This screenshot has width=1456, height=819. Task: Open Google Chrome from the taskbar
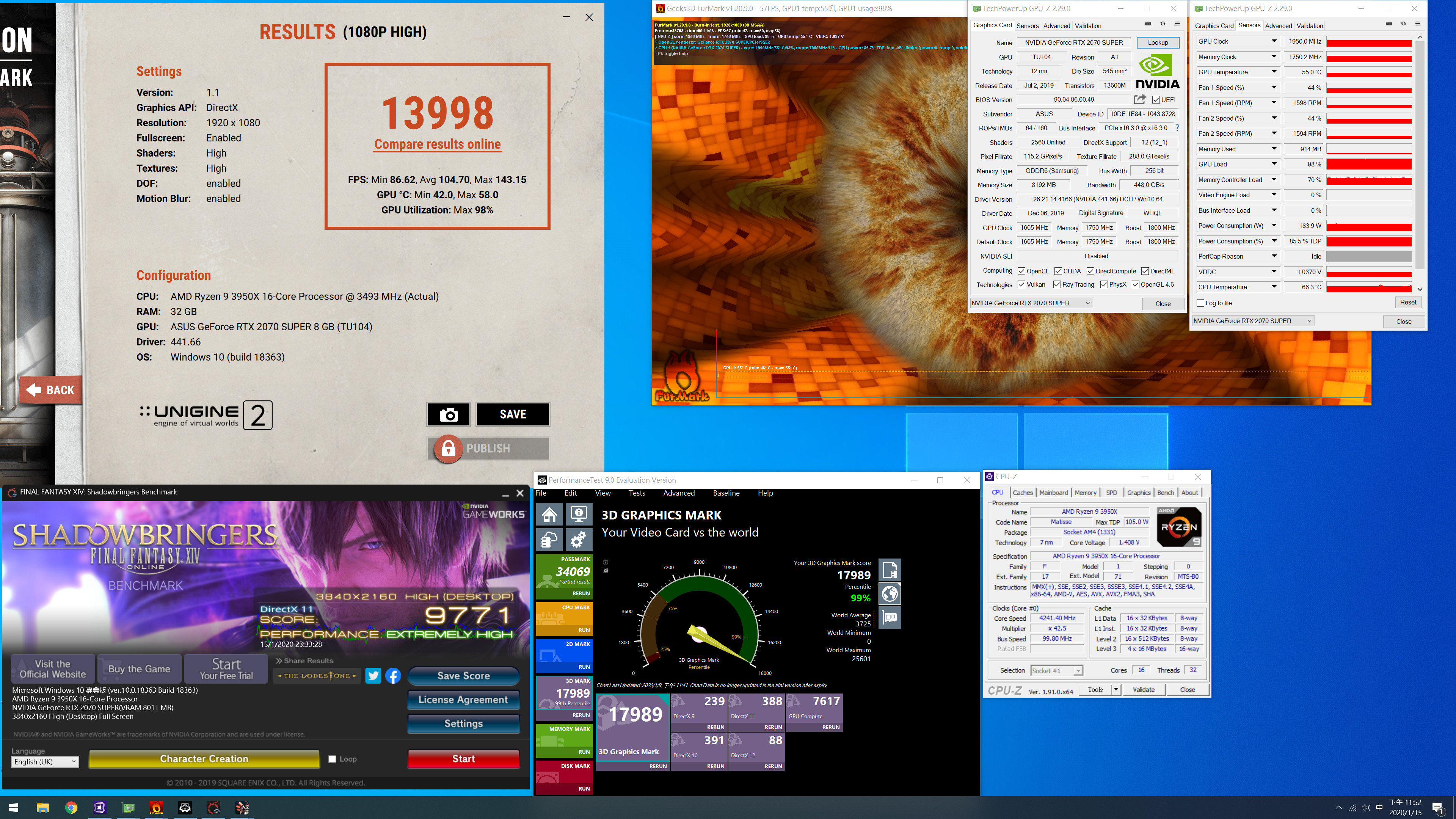tap(71, 808)
